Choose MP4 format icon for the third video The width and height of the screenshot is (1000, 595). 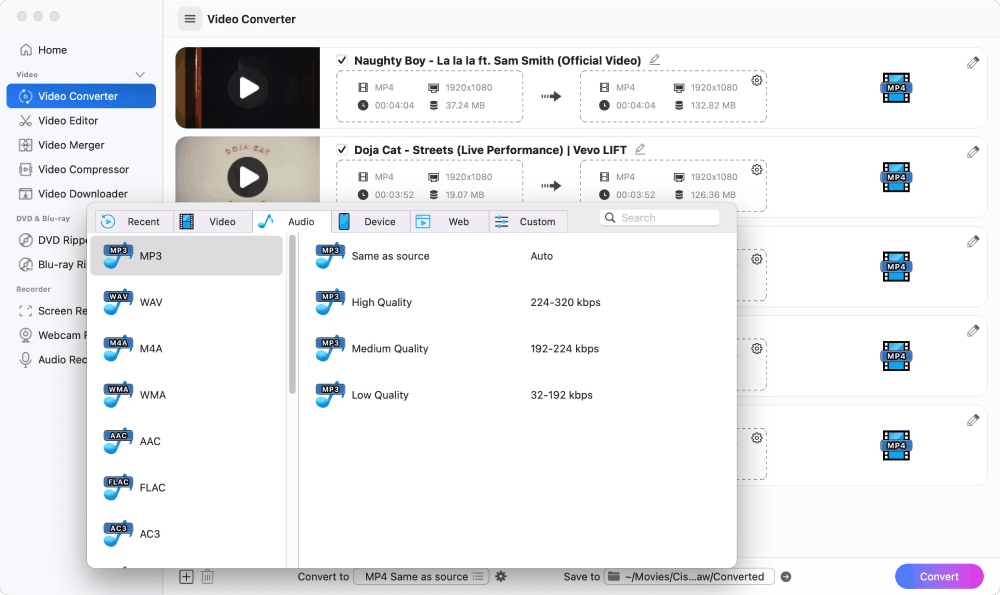pyautogui.click(x=896, y=267)
